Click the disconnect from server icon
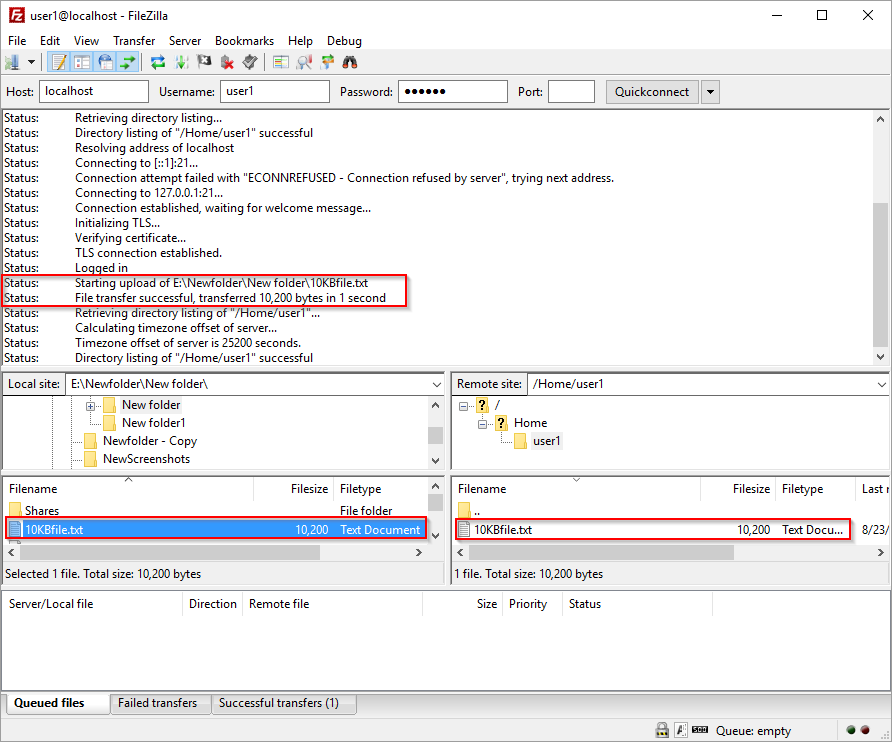The image size is (892, 742). (227, 62)
